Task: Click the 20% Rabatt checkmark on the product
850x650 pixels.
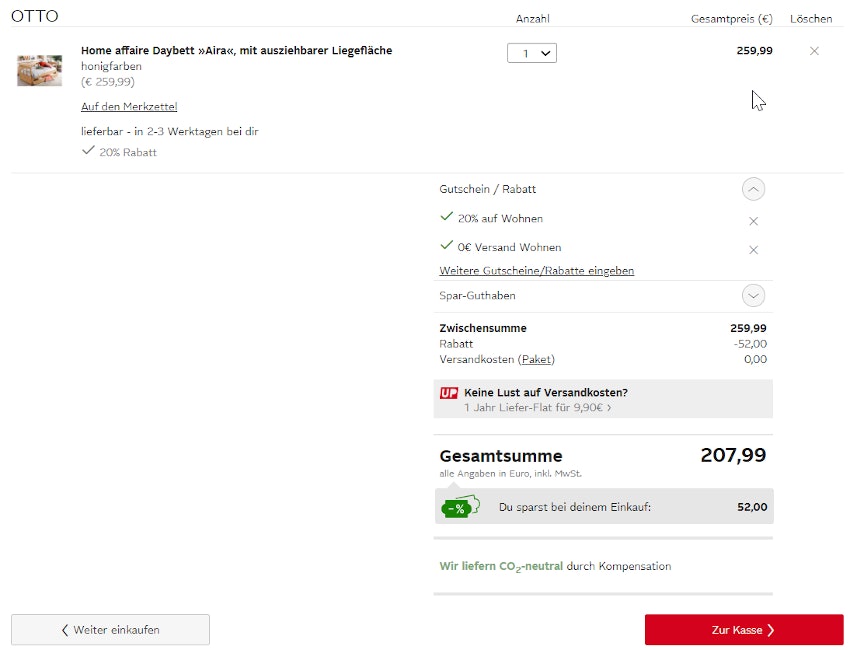Action: [x=88, y=151]
